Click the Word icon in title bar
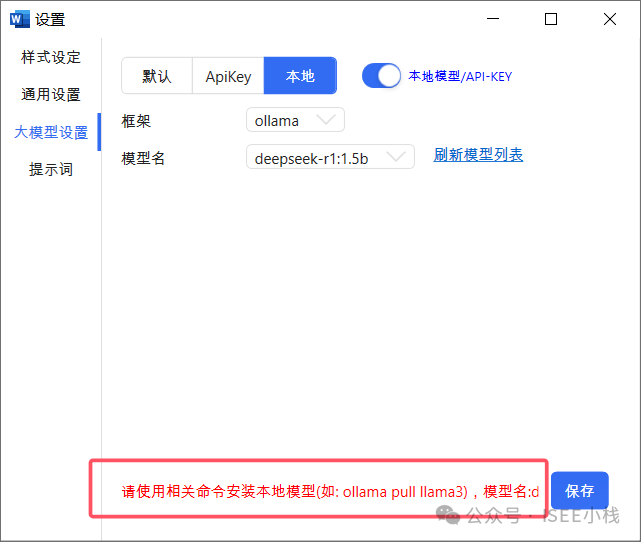Image resolution: width=641 pixels, height=542 pixels. tap(20, 19)
